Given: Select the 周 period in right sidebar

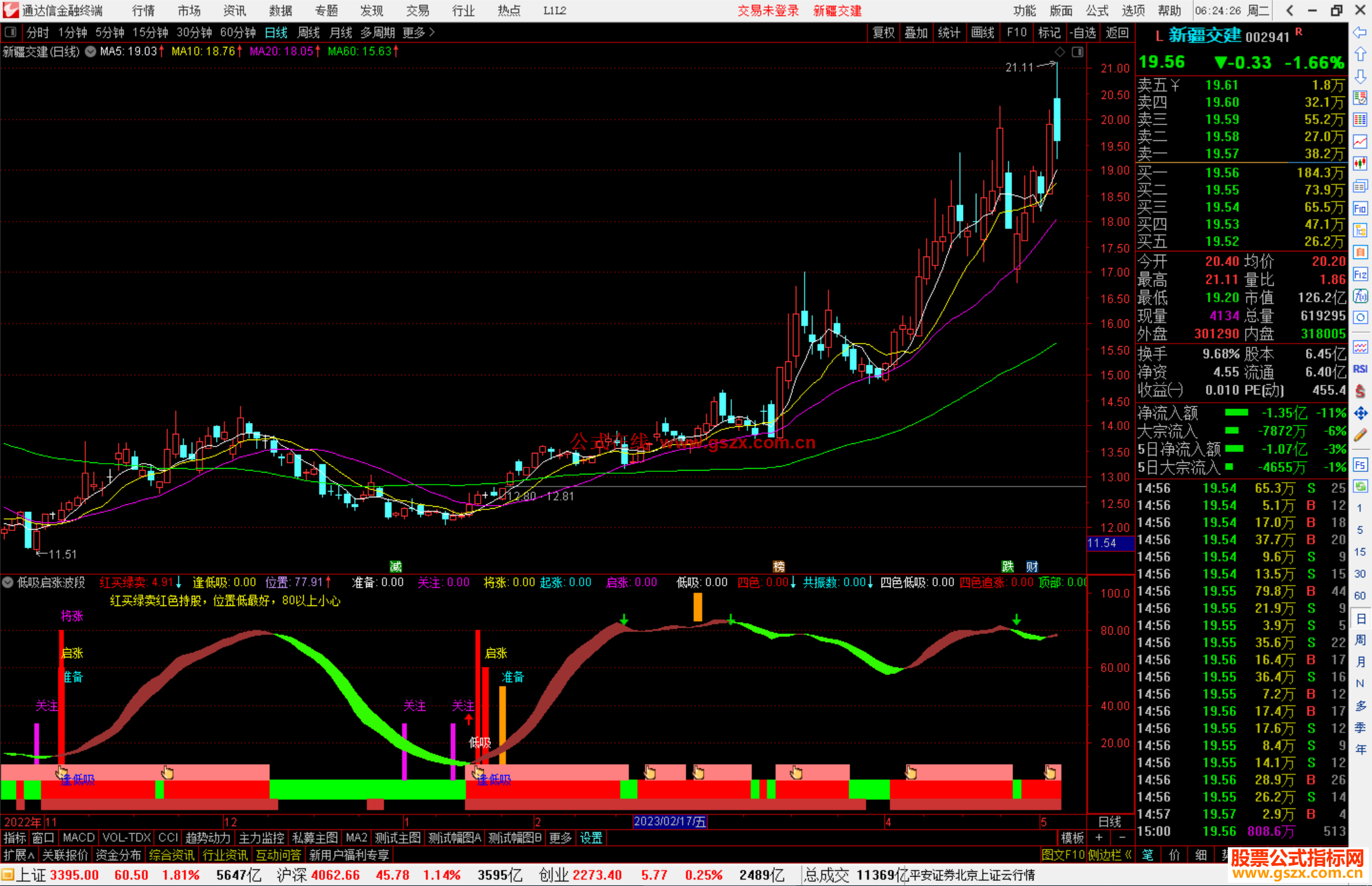Looking at the screenshot, I should click(x=1360, y=640).
